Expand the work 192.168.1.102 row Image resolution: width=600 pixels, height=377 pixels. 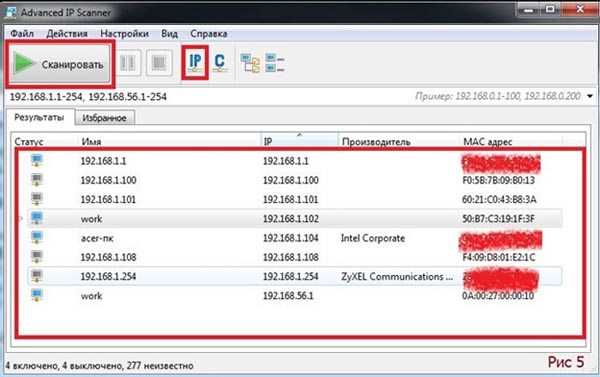21,219
